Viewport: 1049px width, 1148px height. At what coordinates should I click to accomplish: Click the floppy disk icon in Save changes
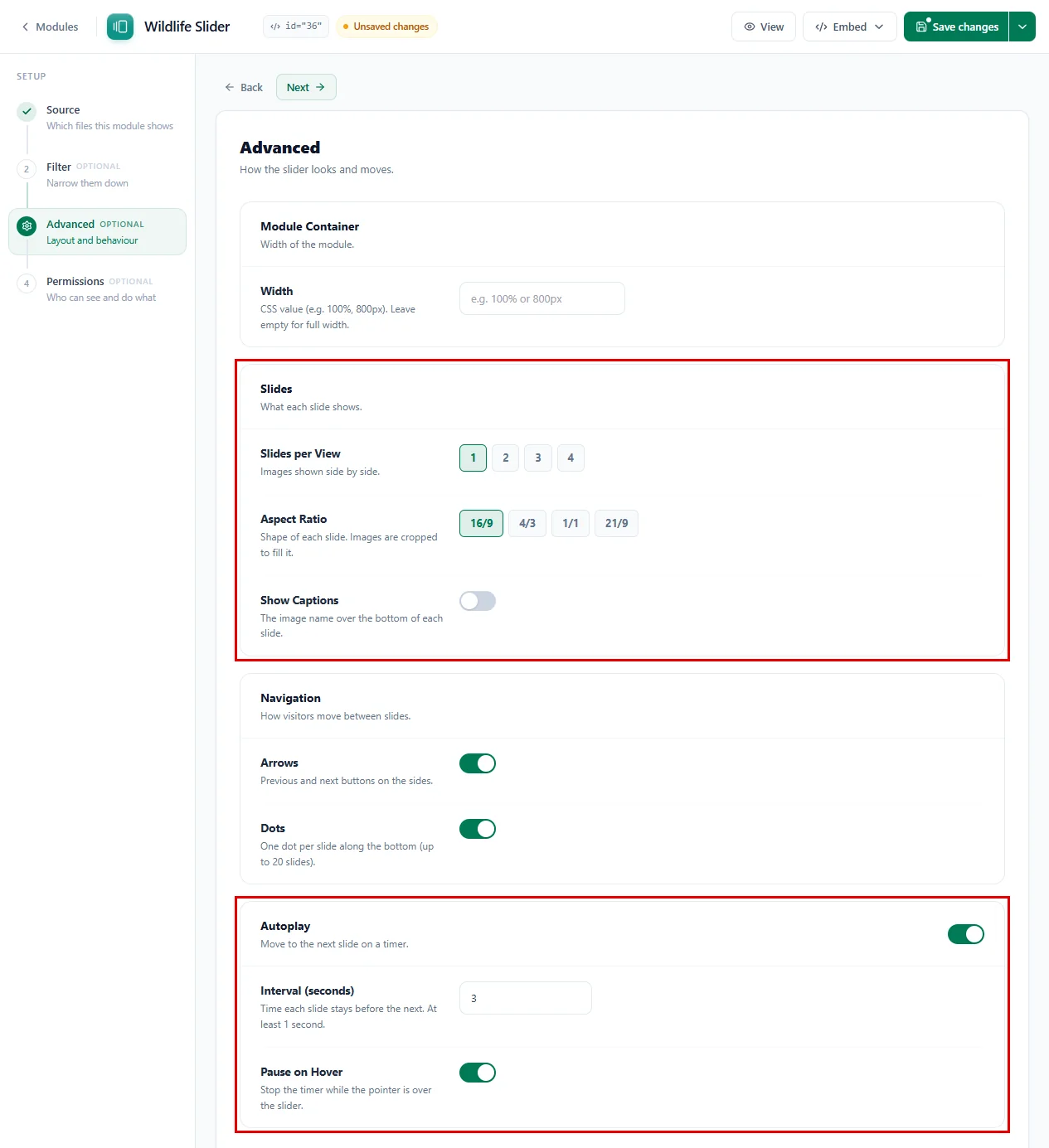(x=921, y=27)
